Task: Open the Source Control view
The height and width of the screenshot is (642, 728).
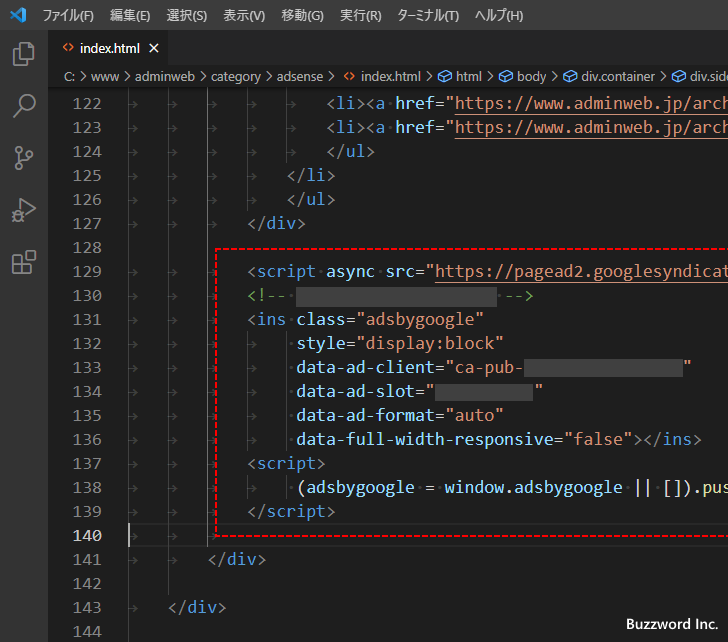Action: [23, 158]
